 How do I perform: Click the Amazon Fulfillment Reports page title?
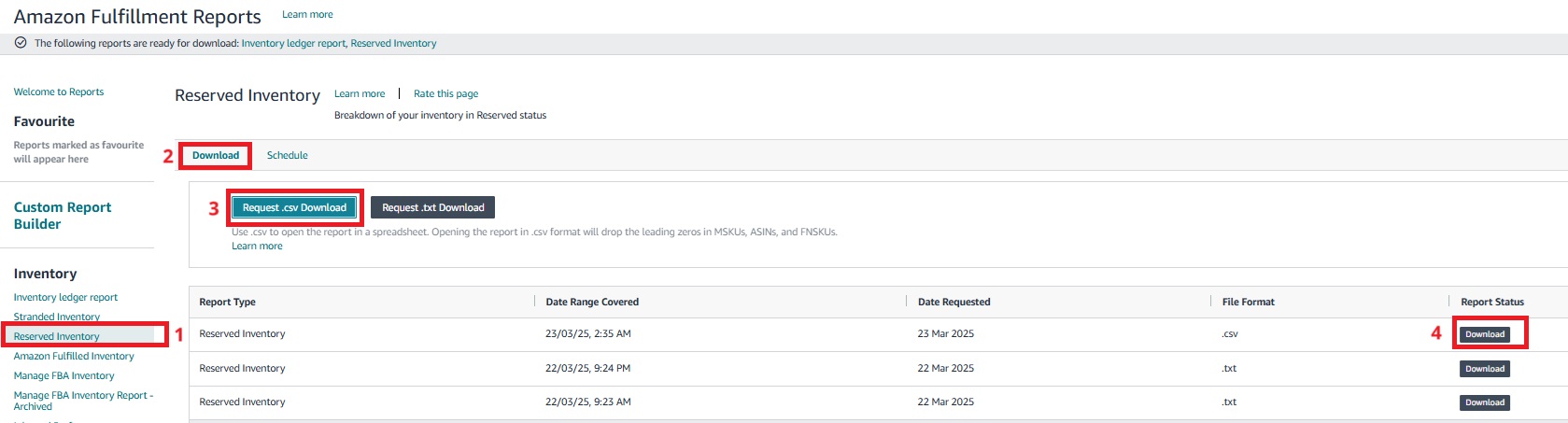[137, 17]
